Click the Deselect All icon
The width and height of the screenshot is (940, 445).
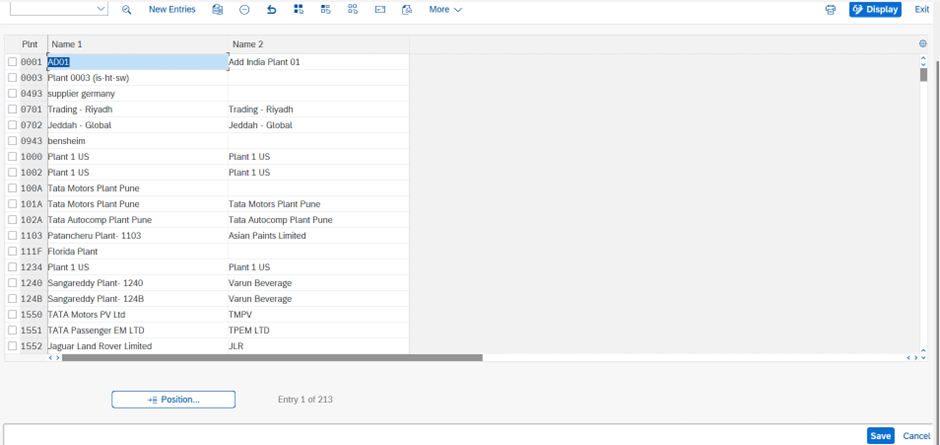coord(352,10)
